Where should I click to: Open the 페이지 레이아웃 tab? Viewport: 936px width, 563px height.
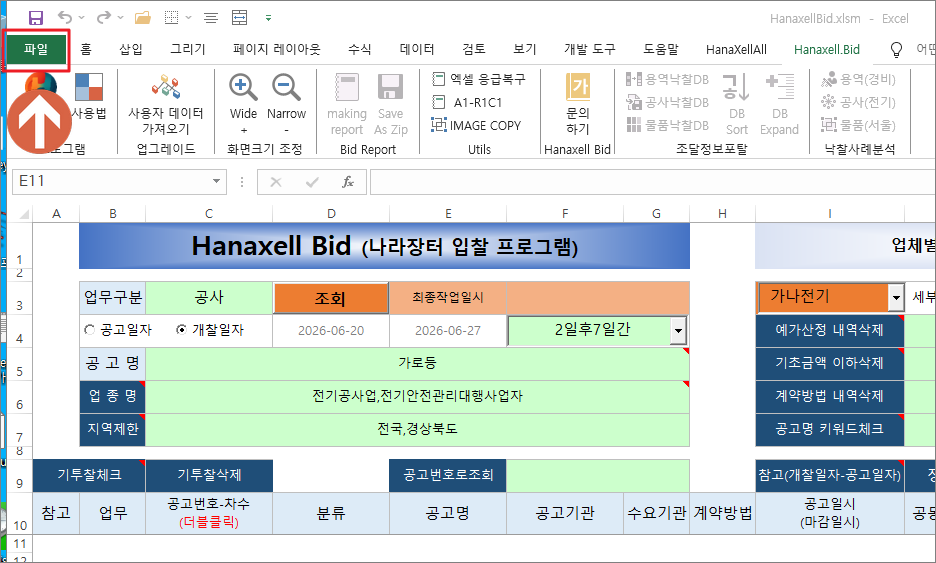(x=276, y=50)
